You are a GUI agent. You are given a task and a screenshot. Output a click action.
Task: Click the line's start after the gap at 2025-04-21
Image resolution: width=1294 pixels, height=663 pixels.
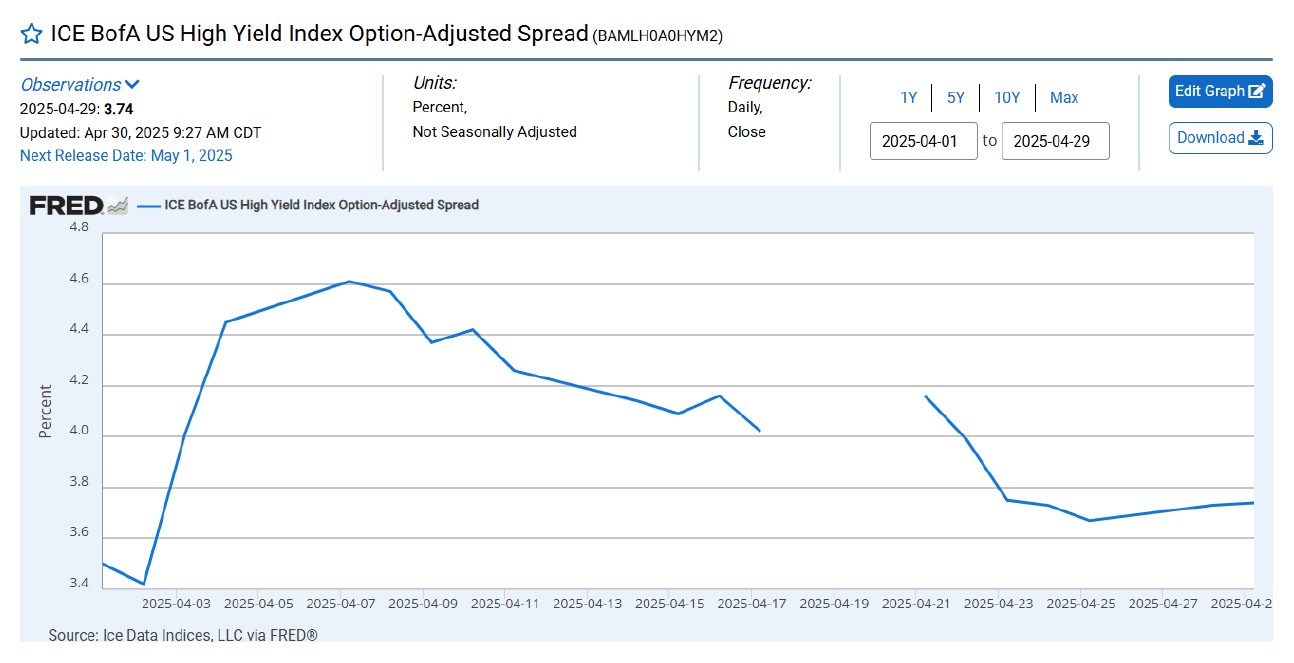[926, 397]
